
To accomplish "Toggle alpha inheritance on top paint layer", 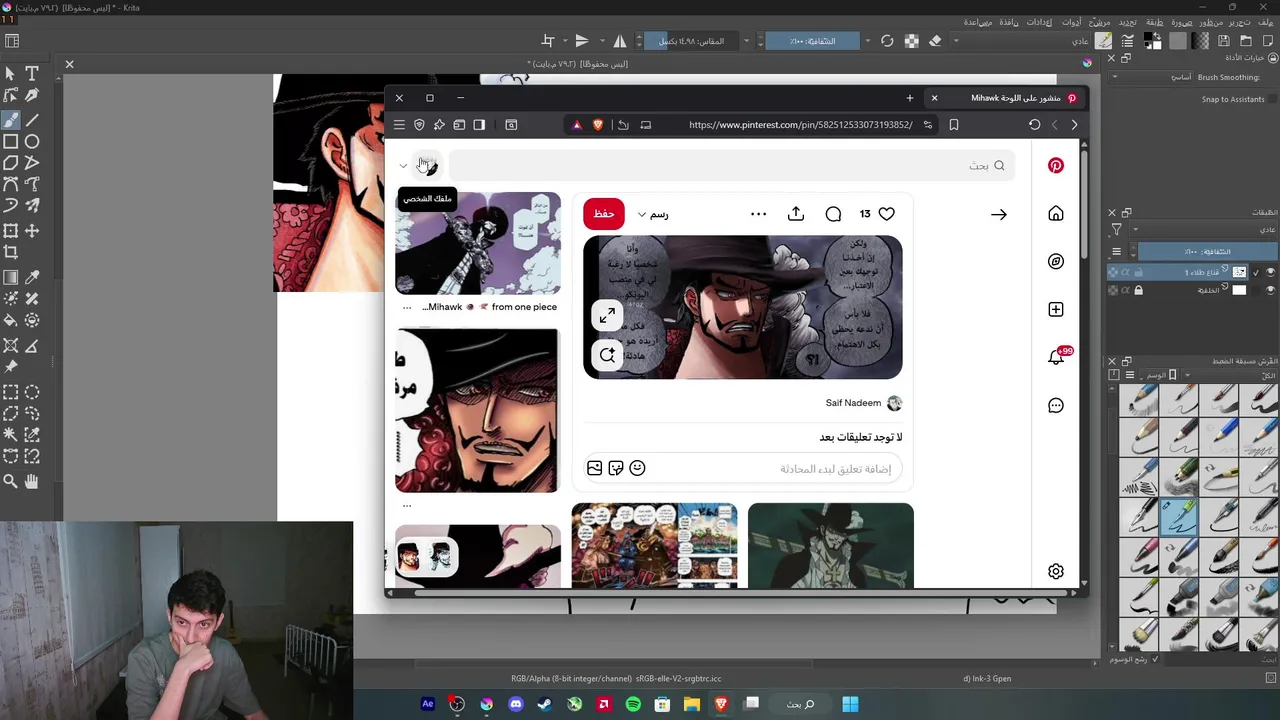I will tap(1125, 272).
